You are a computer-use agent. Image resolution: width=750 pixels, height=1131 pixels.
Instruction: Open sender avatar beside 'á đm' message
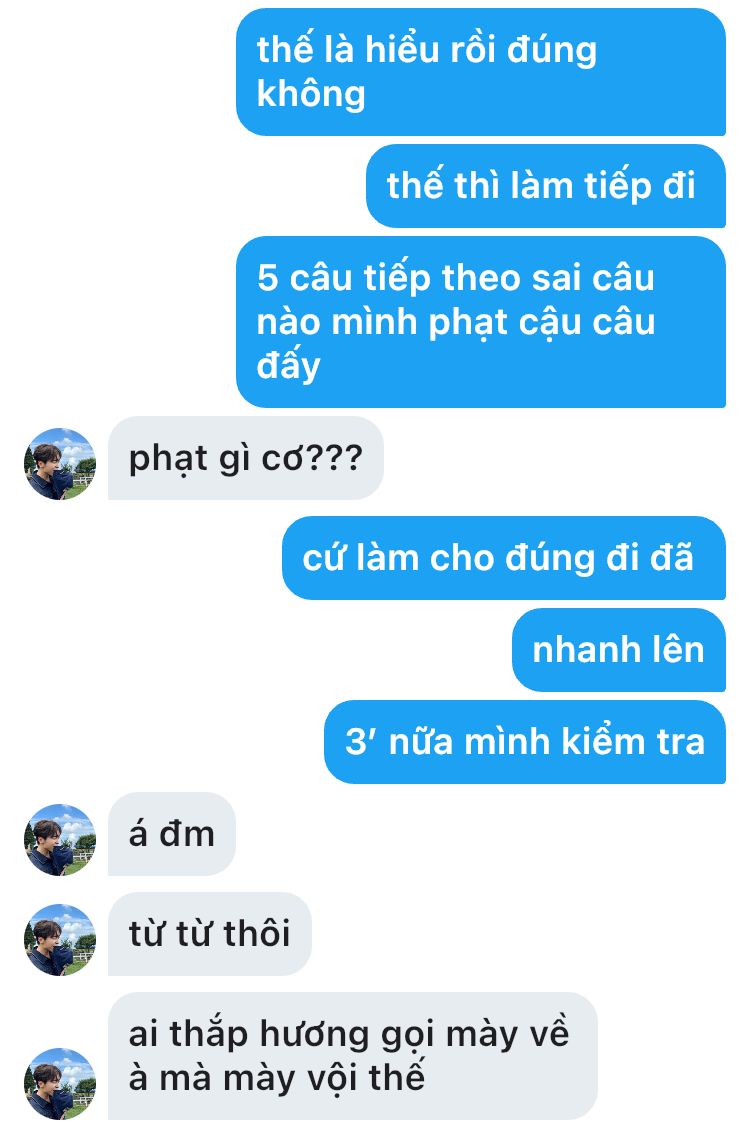tap(60, 840)
